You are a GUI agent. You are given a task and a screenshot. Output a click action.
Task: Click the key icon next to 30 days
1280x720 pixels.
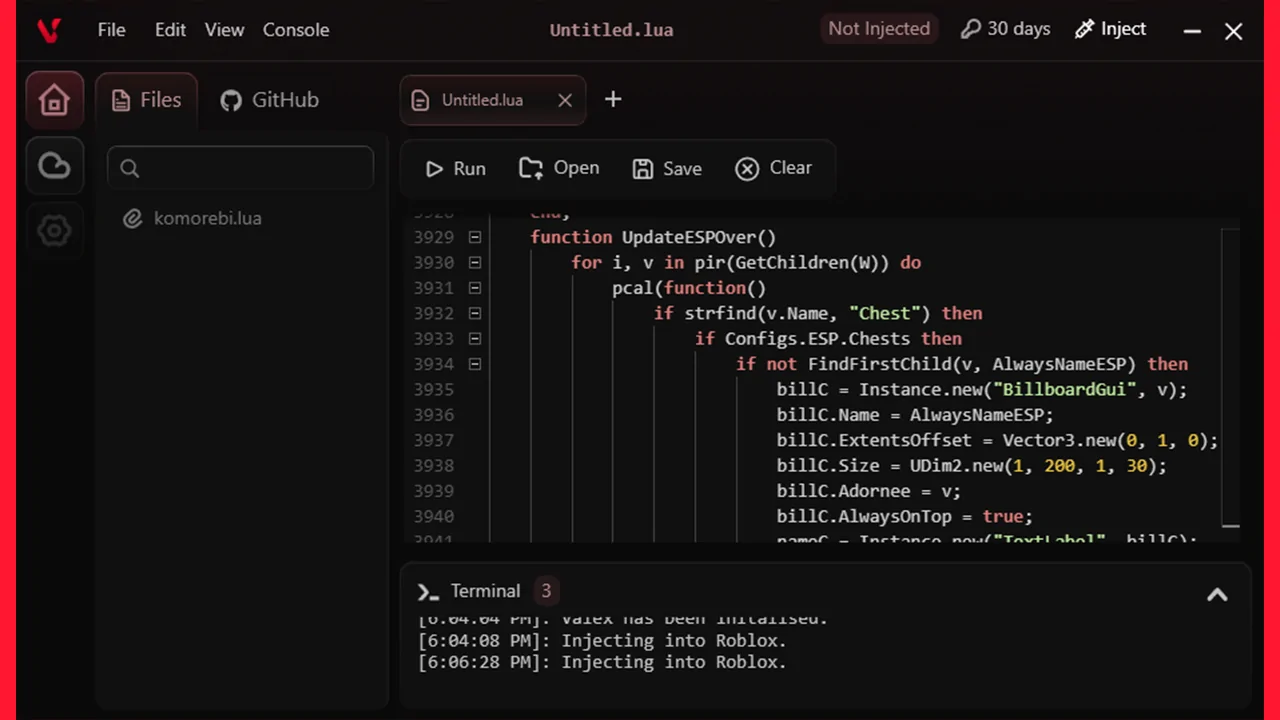tap(970, 29)
